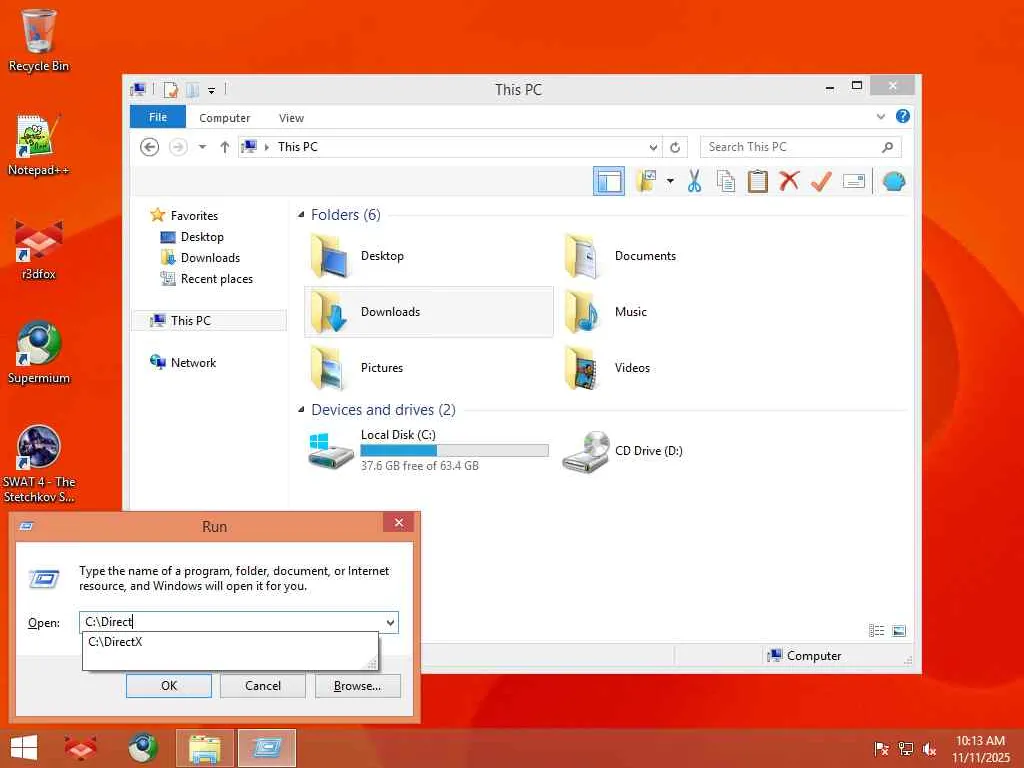Image resolution: width=1024 pixels, height=768 pixels.
Task: Click the blue shell settings icon
Action: click(894, 181)
